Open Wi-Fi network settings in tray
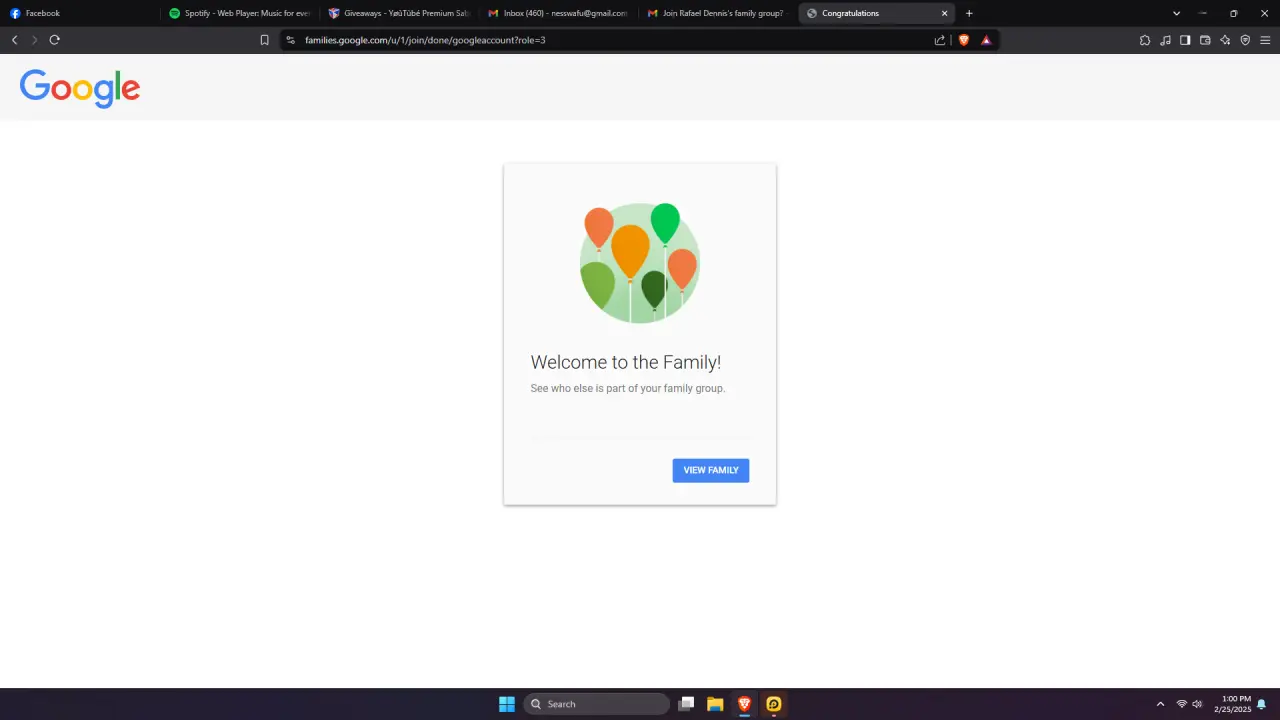This screenshot has height=720, width=1280. coord(1182,704)
